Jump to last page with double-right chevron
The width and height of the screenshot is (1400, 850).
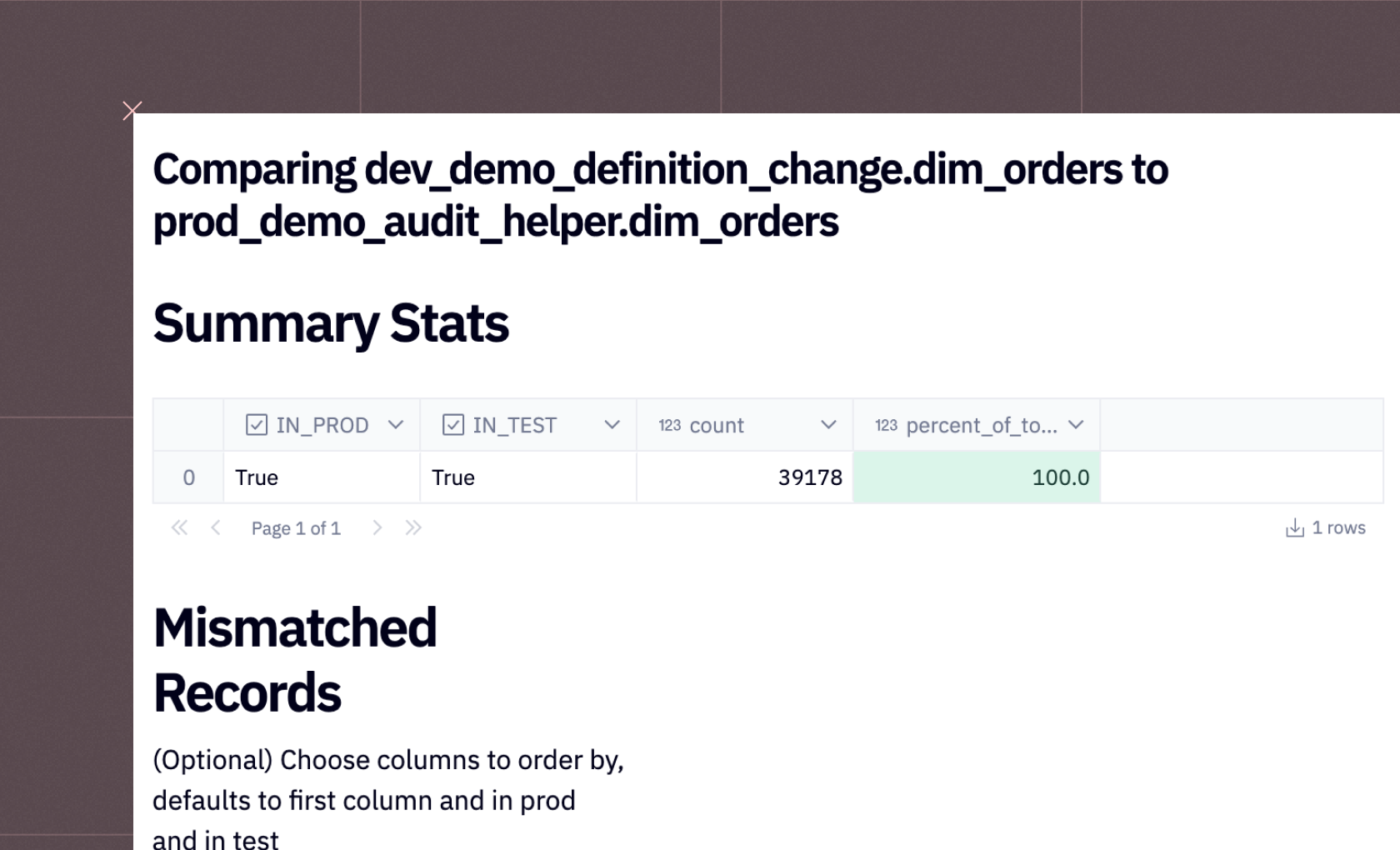(413, 527)
